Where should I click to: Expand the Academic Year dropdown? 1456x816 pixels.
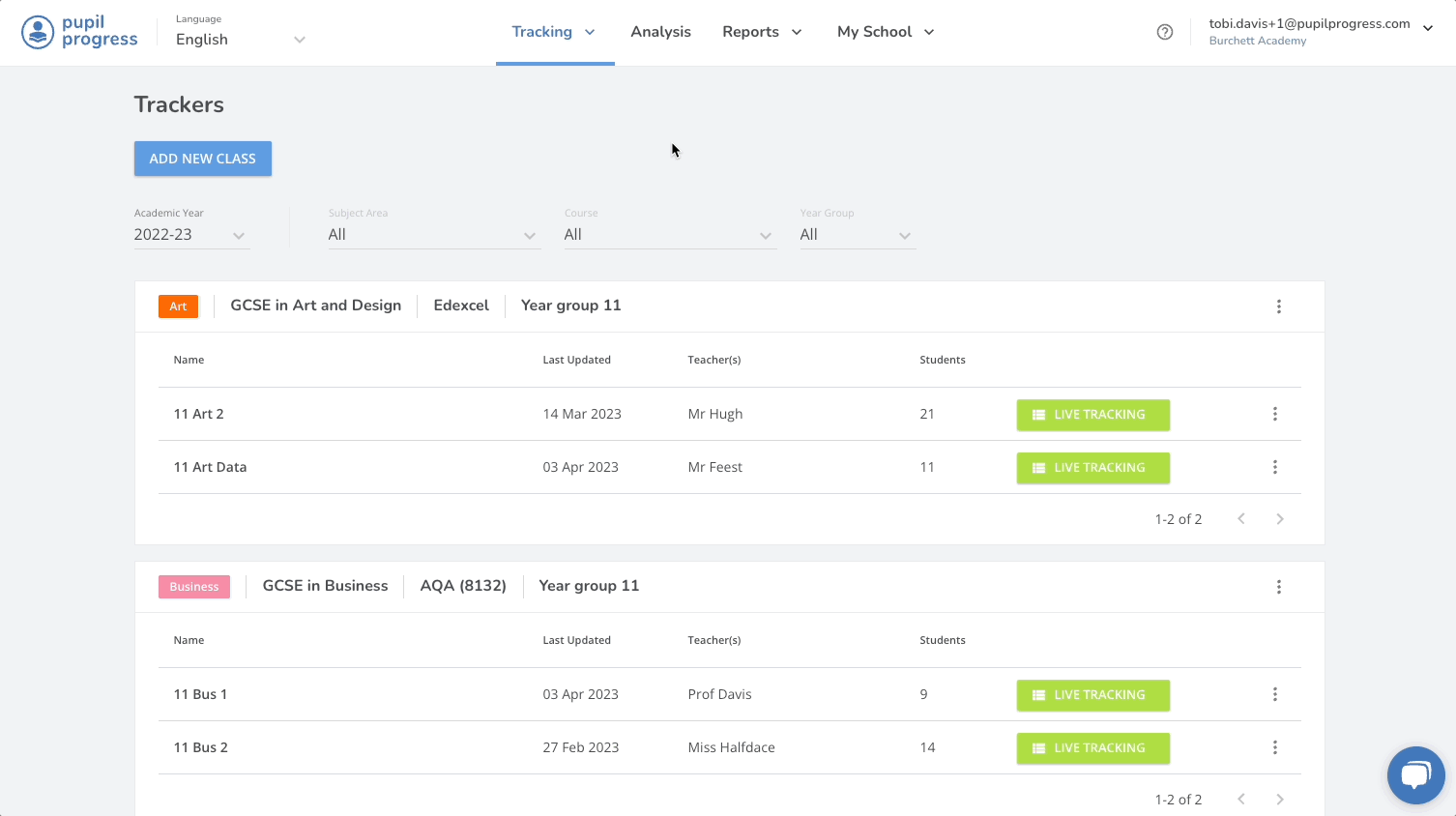[191, 235]
